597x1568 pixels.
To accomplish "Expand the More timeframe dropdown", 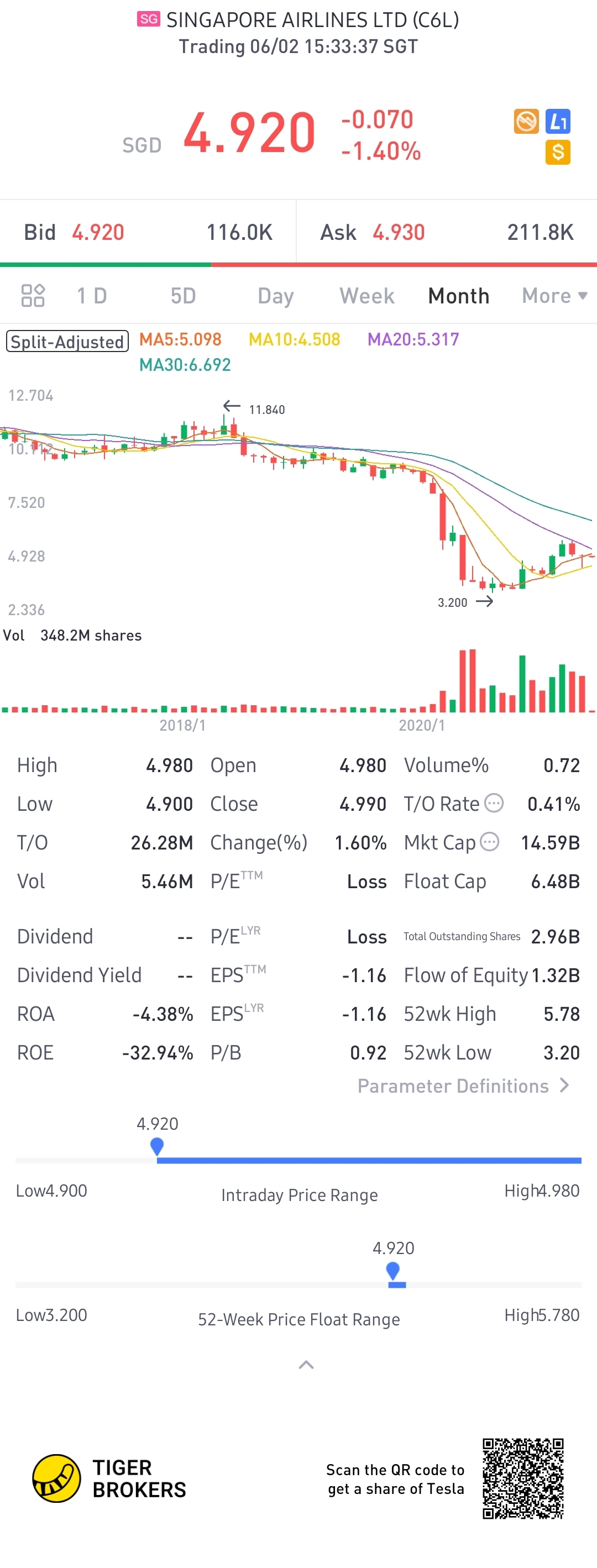I will (554, 296).
